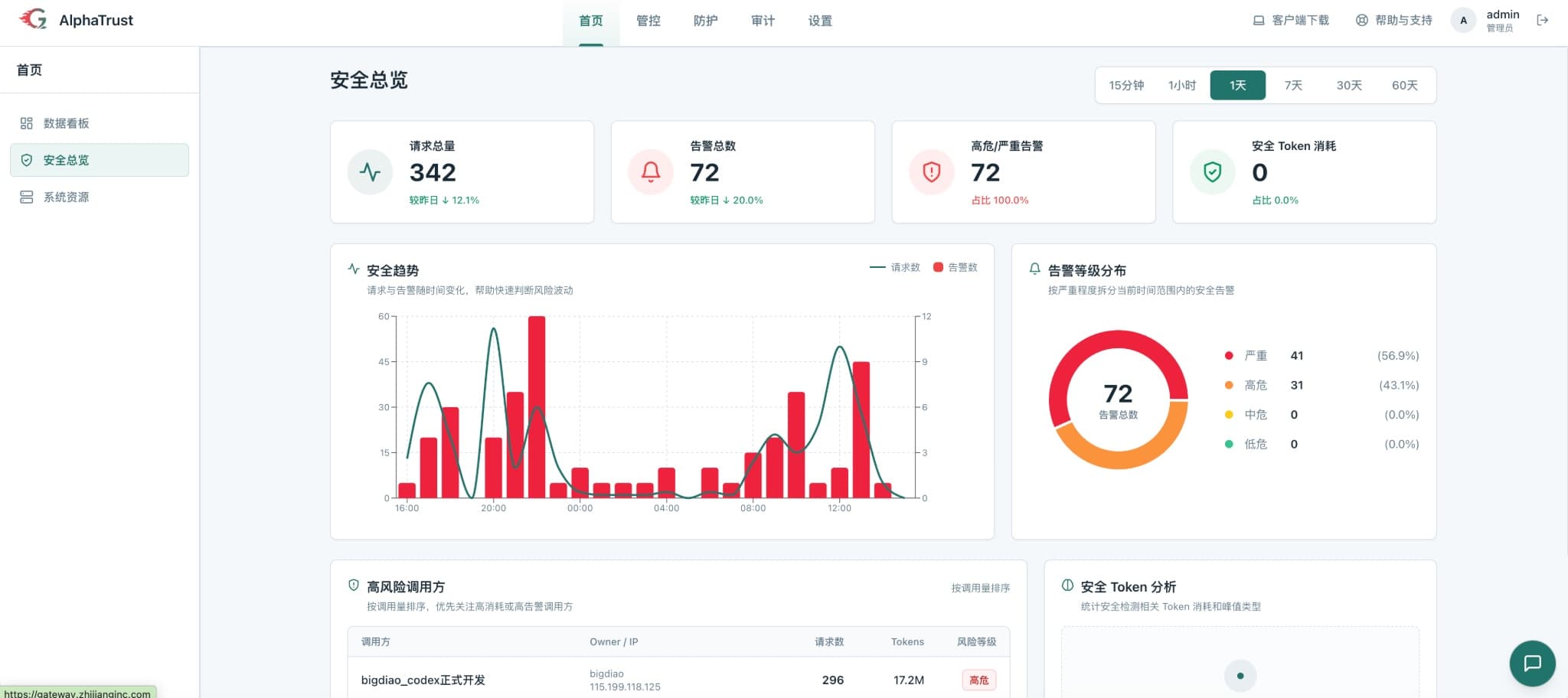The height and width of the screenshot is (698, 1568).
Task: Click the bell icon on 告警总数 card
Action: [651, 172]
